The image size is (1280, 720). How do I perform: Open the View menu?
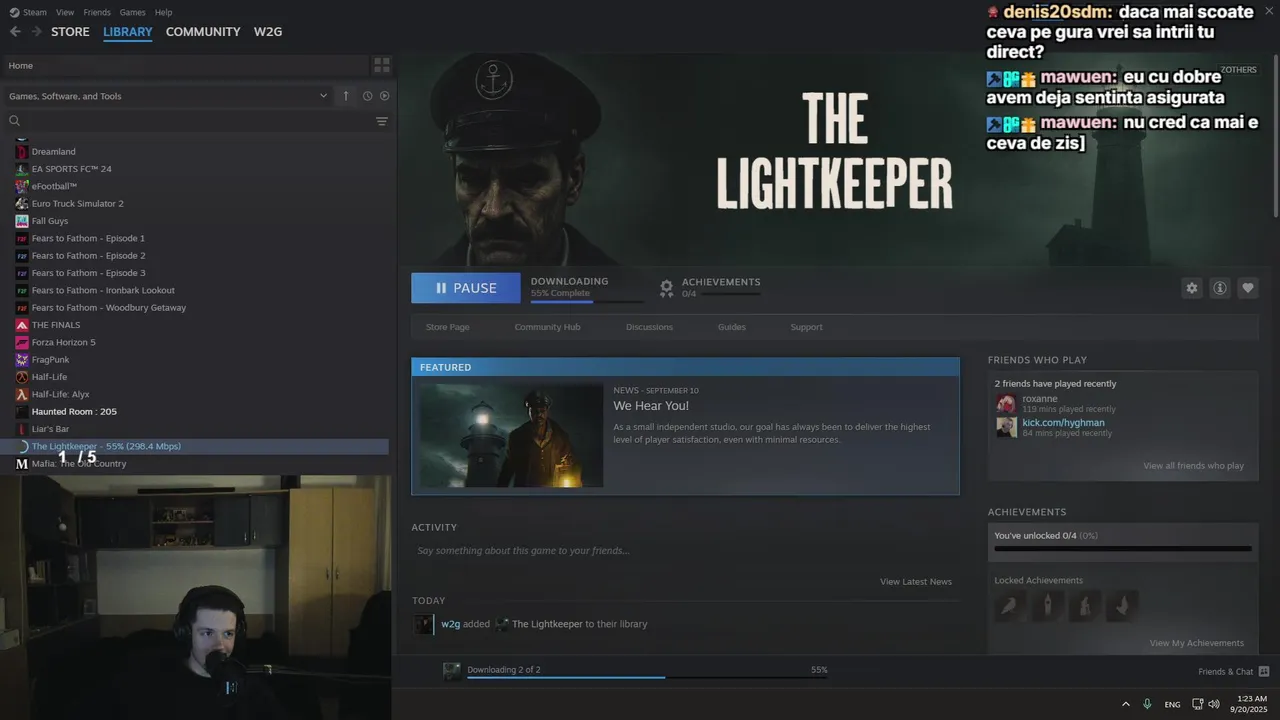pyautogui.click(x=65, y=12)
